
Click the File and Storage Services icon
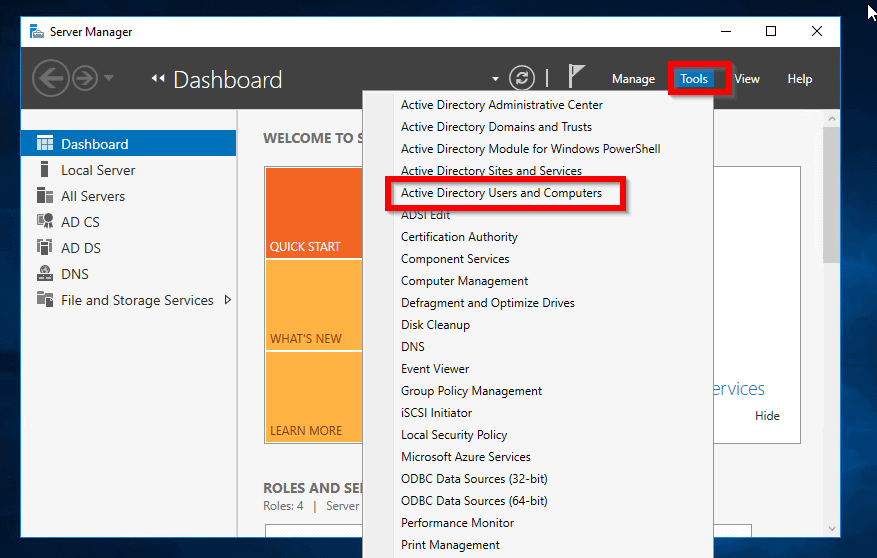(x=45, y=299)
